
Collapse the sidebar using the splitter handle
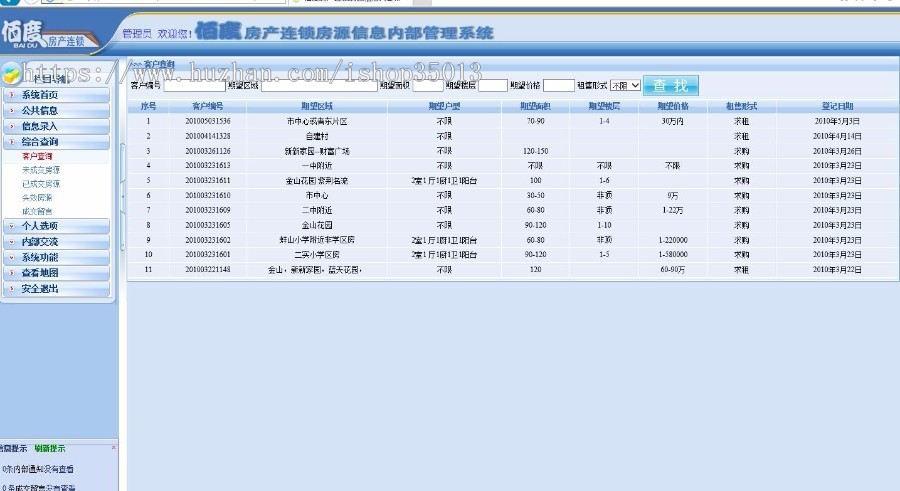[x=122, y=197]
